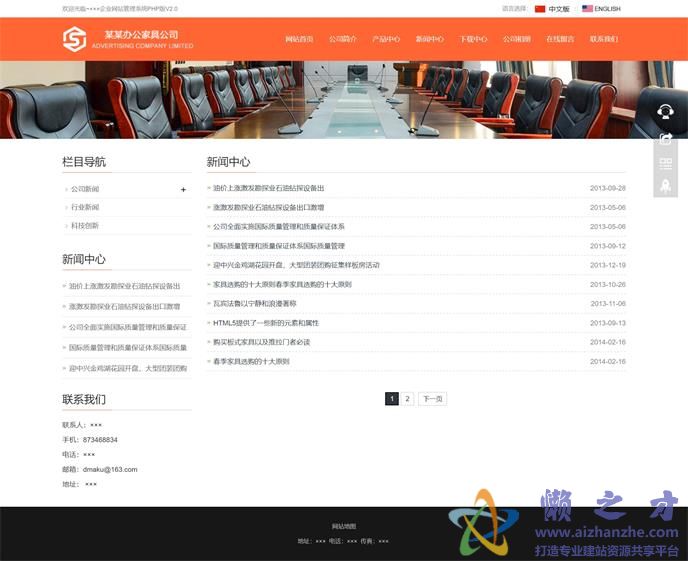Open main list article 油价上涨激发勘探业石油钻探设备出 dated 2013-09-28

pyautogui.click(x=269, y=188)
